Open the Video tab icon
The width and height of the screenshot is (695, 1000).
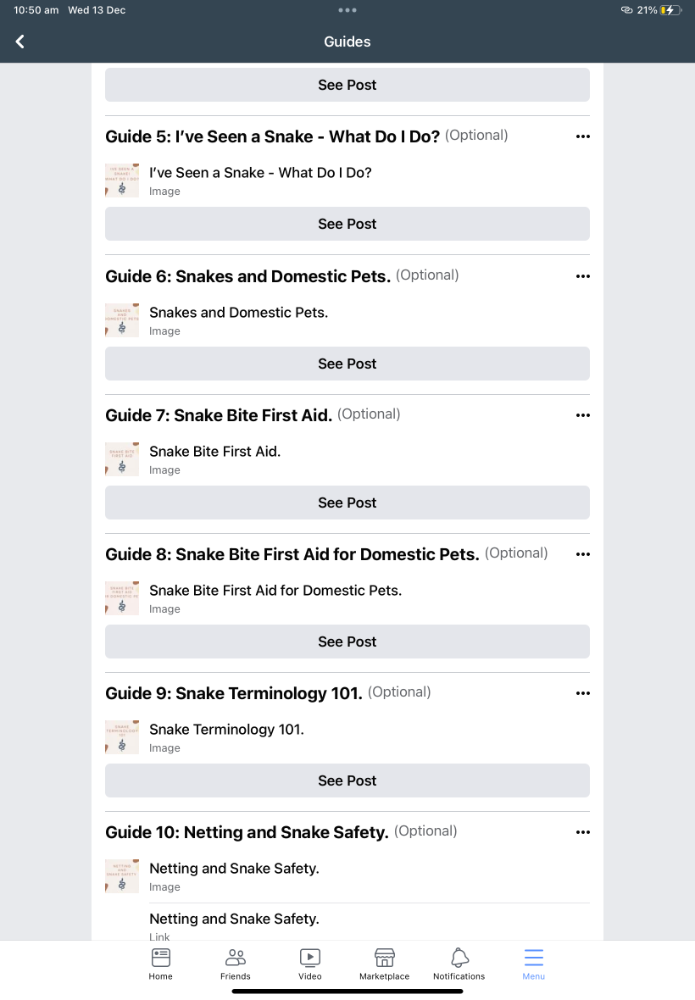click(x=310, y=957)
